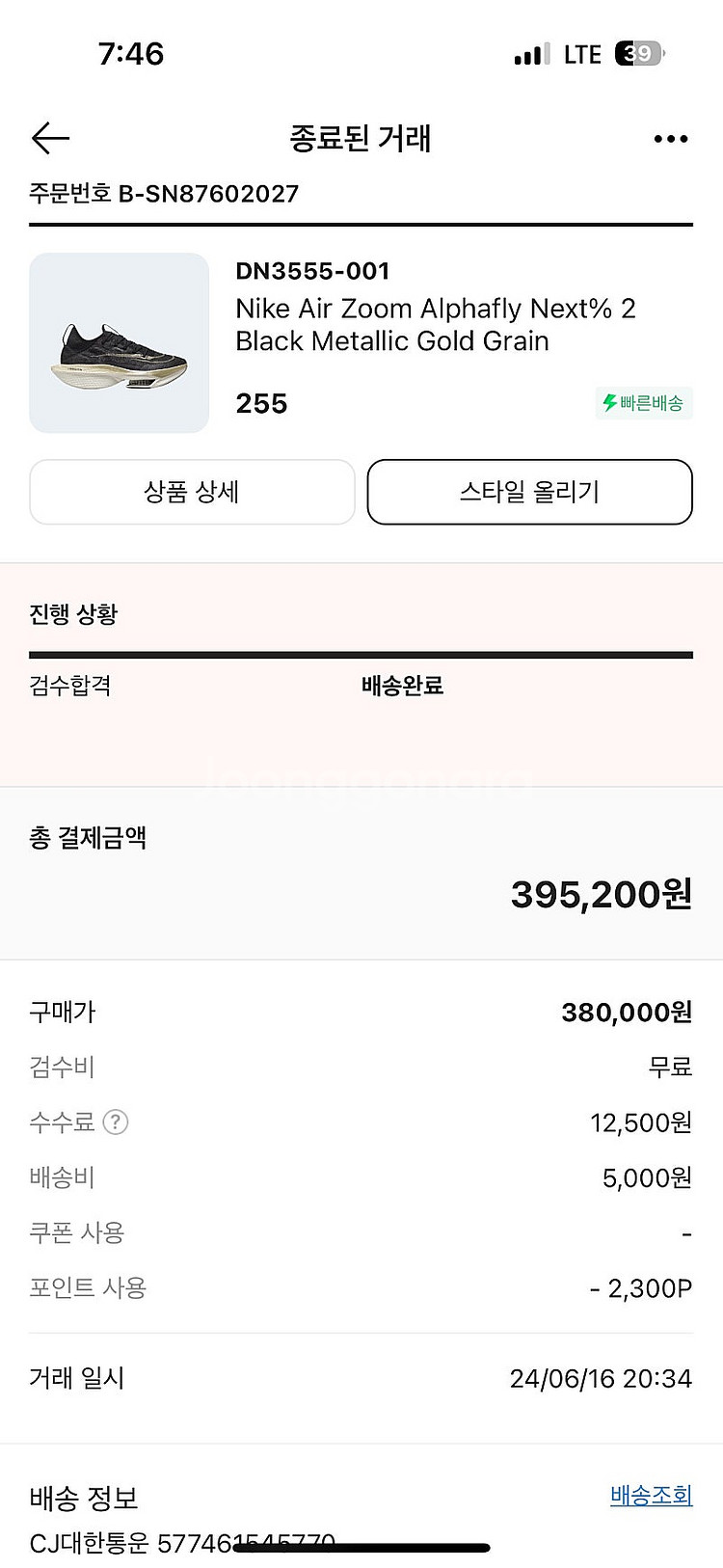Tap the LTE network indicator
Image resolution: width=723 pixels, height=1568 pixels.
coord(582,55)
